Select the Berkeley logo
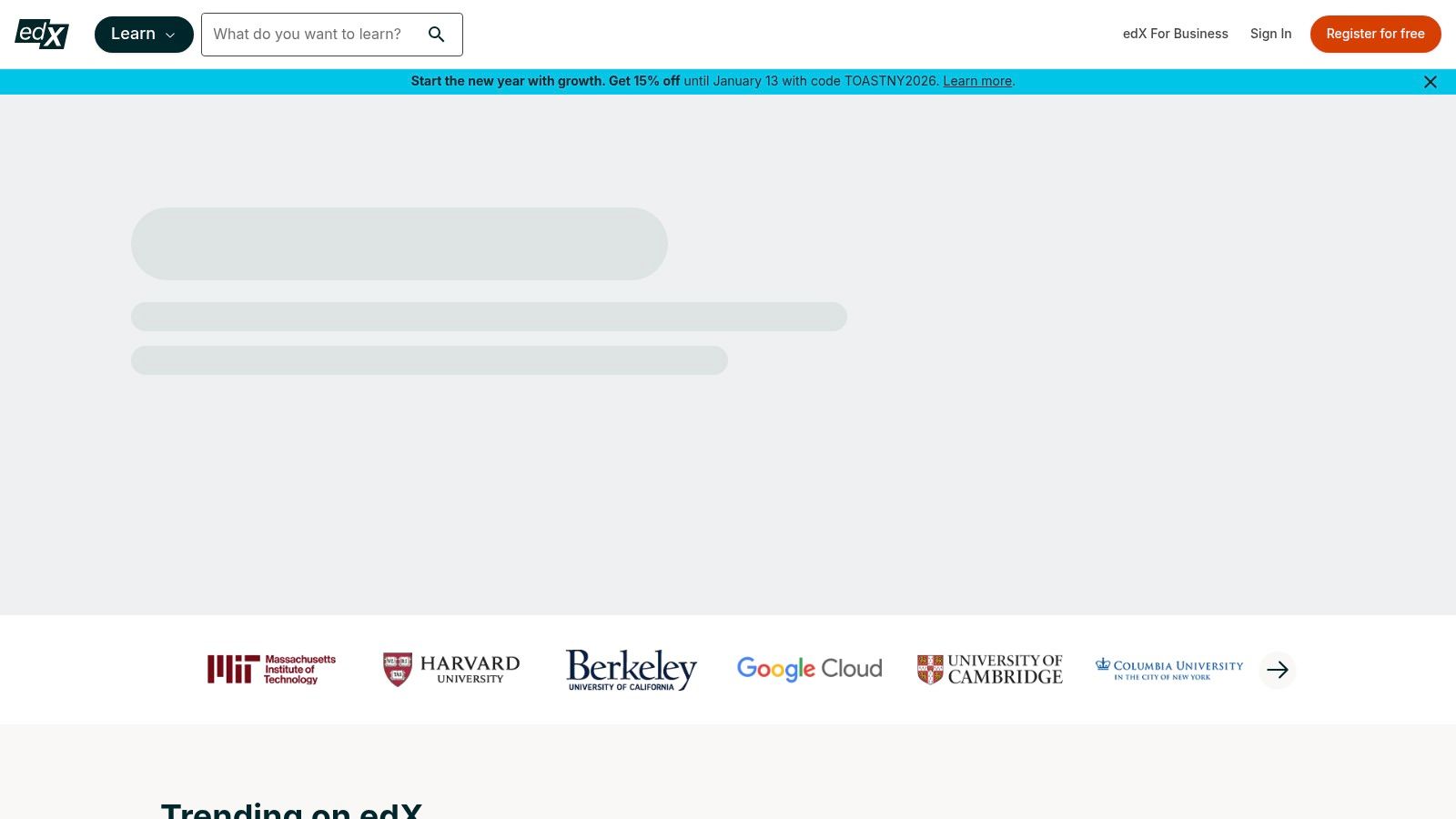The image size is (1456, 819). tap(630, 669)
